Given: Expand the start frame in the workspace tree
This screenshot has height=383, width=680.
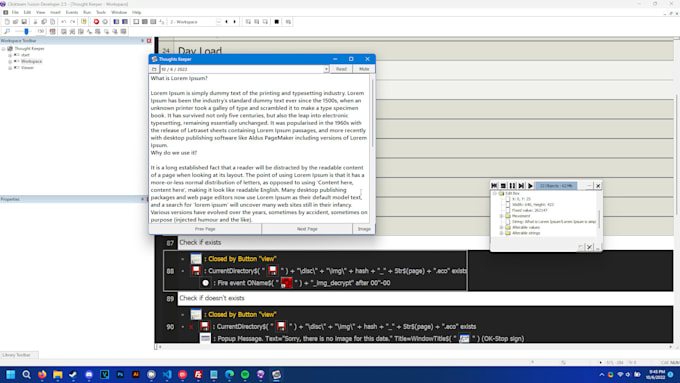Looking at the screenshot, I should pos(10,55).
